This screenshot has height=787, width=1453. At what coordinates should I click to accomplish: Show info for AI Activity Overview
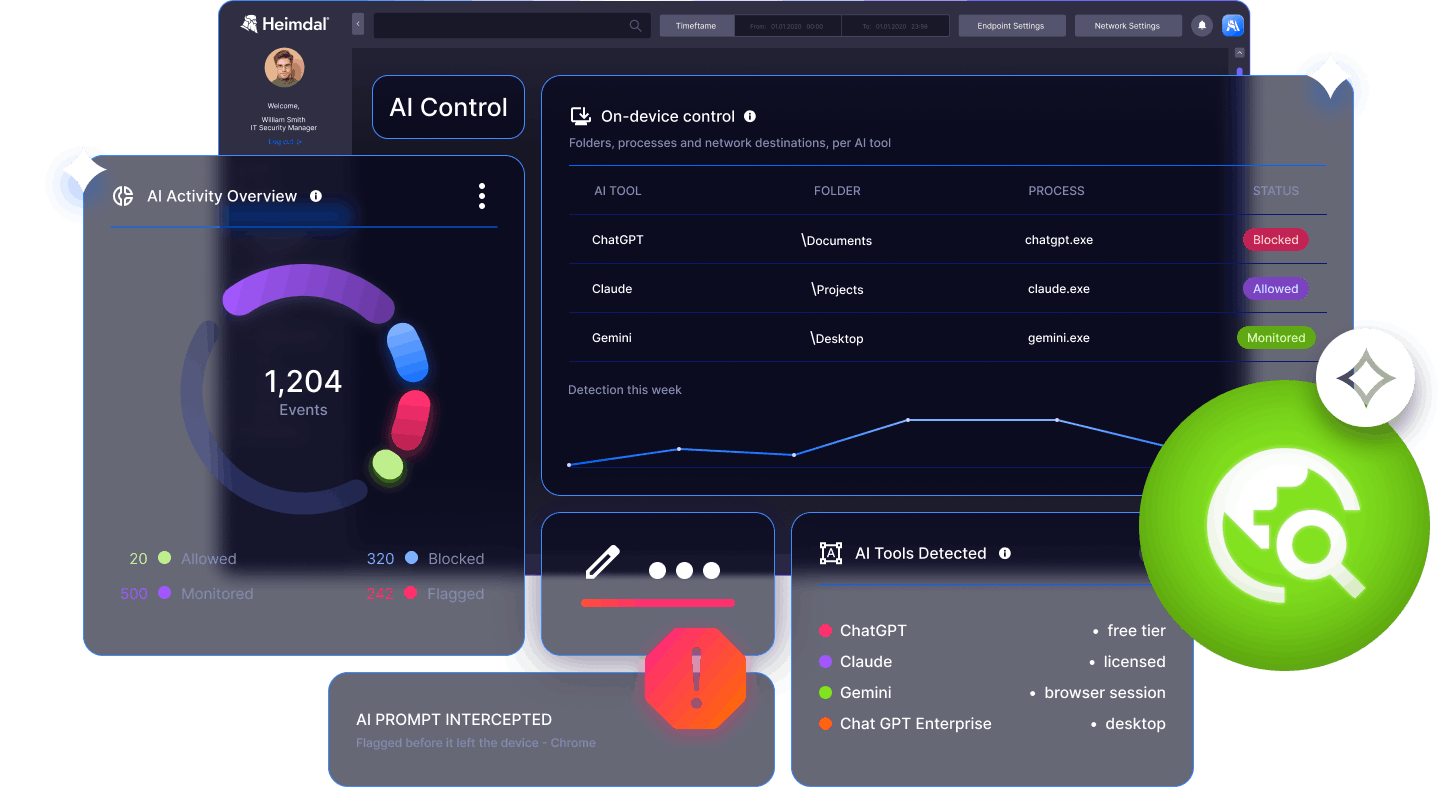[316, 196]
